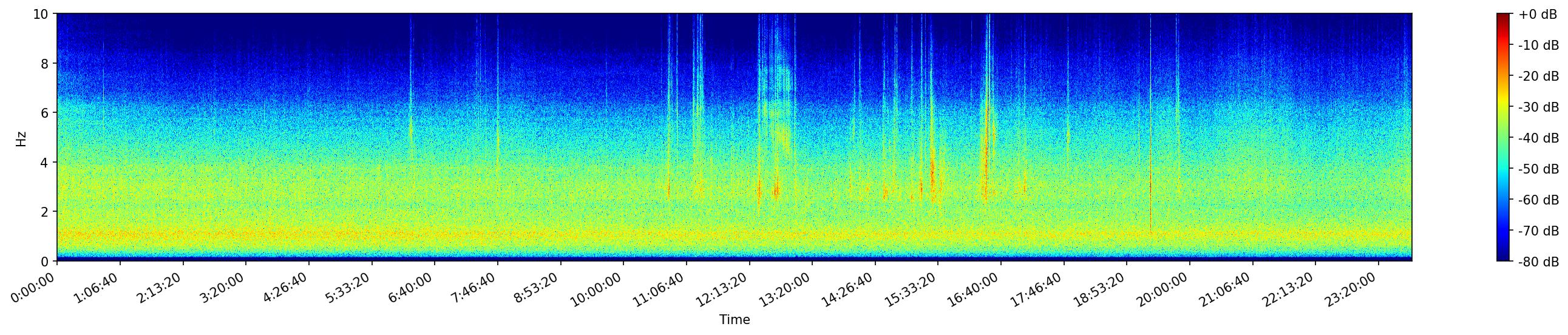Click the 8 Hz y-axis tick label
The image size is (1568, 335).
(x=45, y=63)
